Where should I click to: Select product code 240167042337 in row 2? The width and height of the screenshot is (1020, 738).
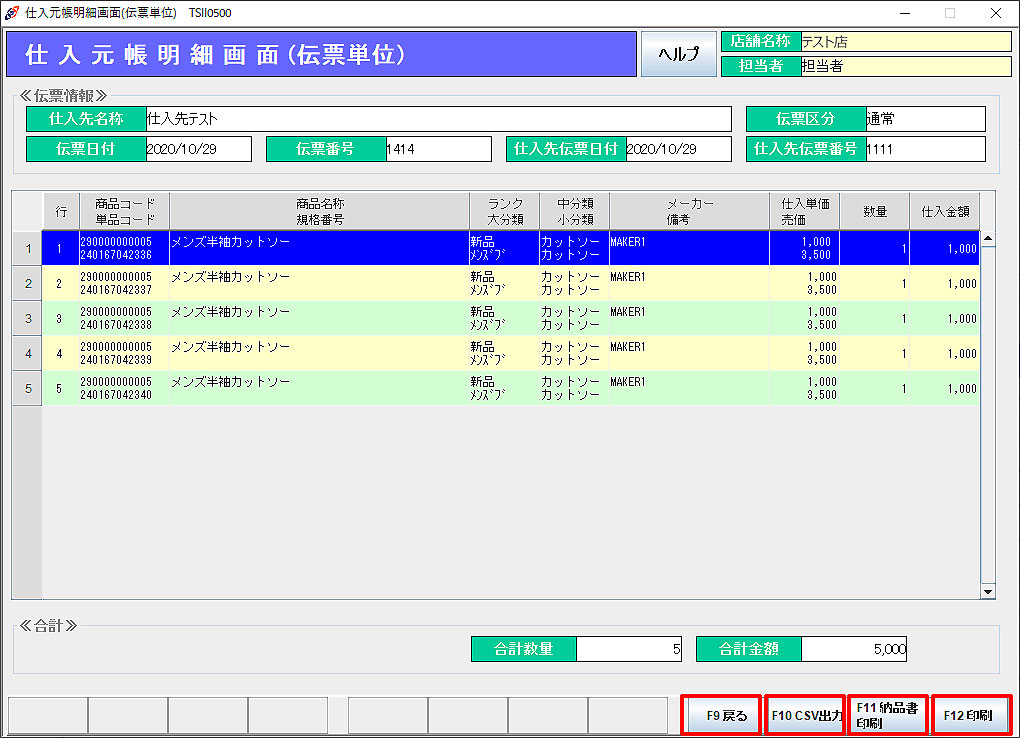(116, 291)
